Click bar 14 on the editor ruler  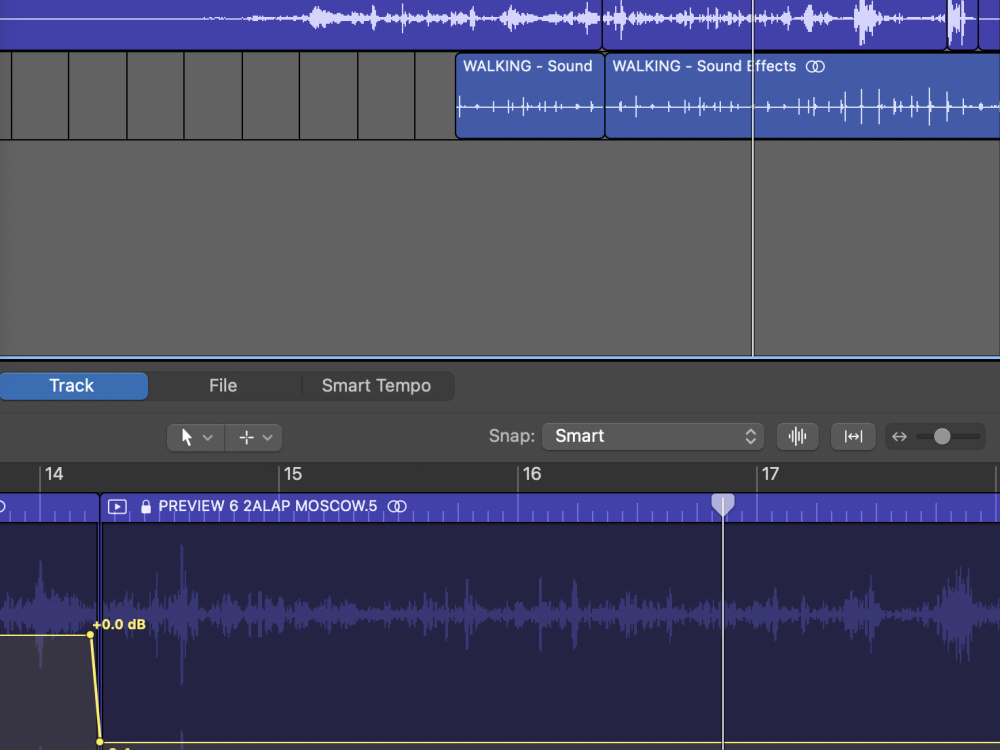tap(54, 474)
